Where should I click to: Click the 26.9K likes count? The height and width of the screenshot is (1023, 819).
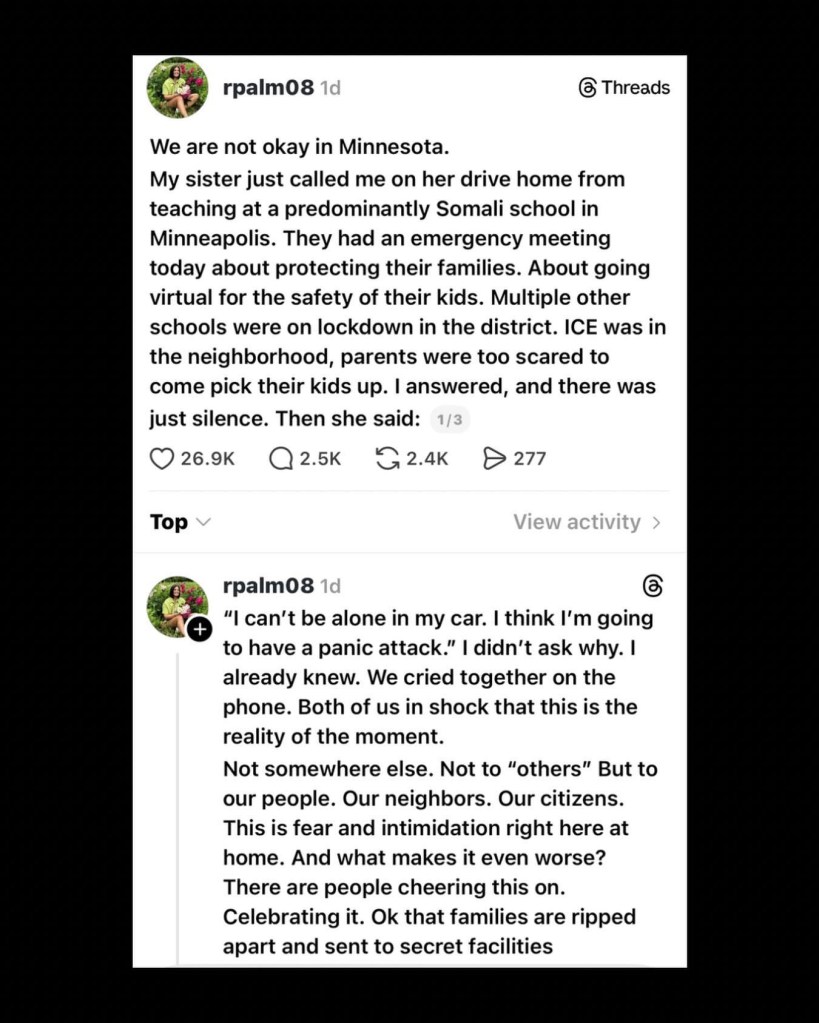click(x=207, y=459)
